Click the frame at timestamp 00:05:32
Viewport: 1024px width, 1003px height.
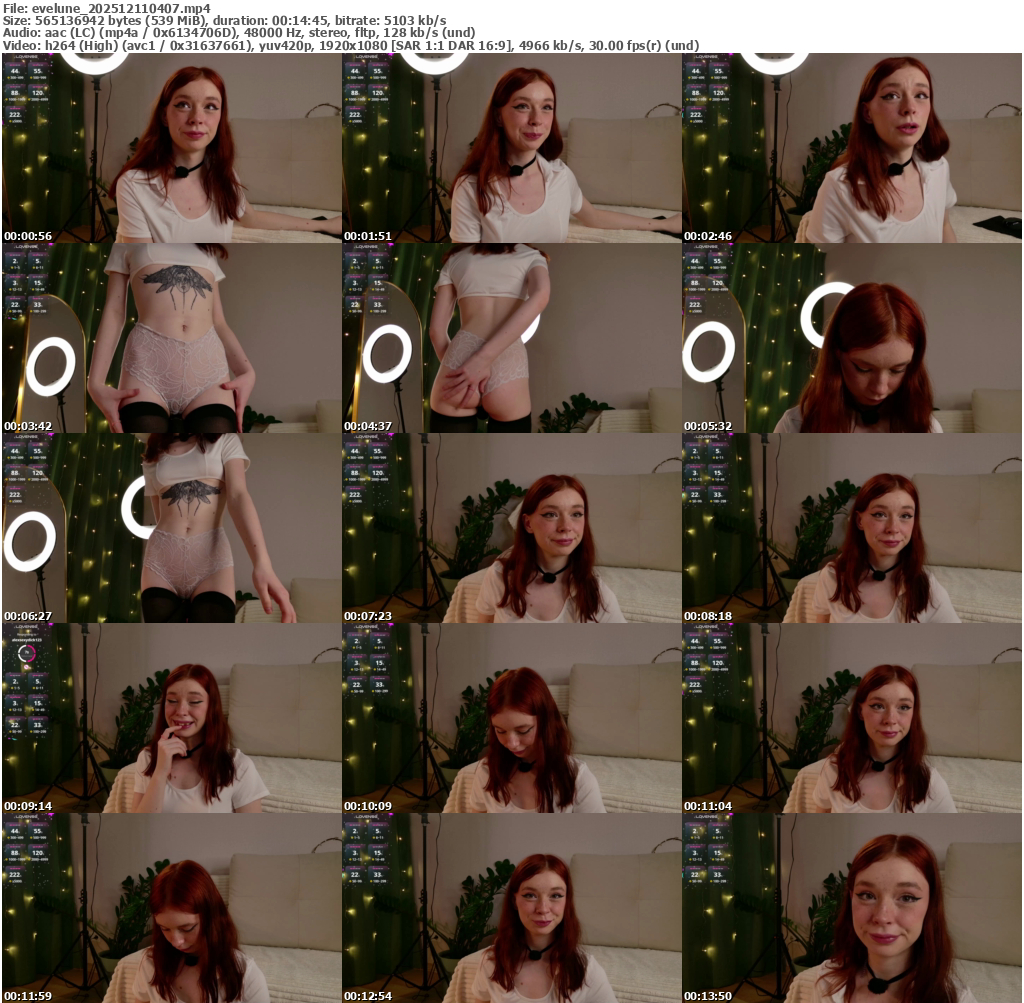pyautogui.click(x=851, y=337)
